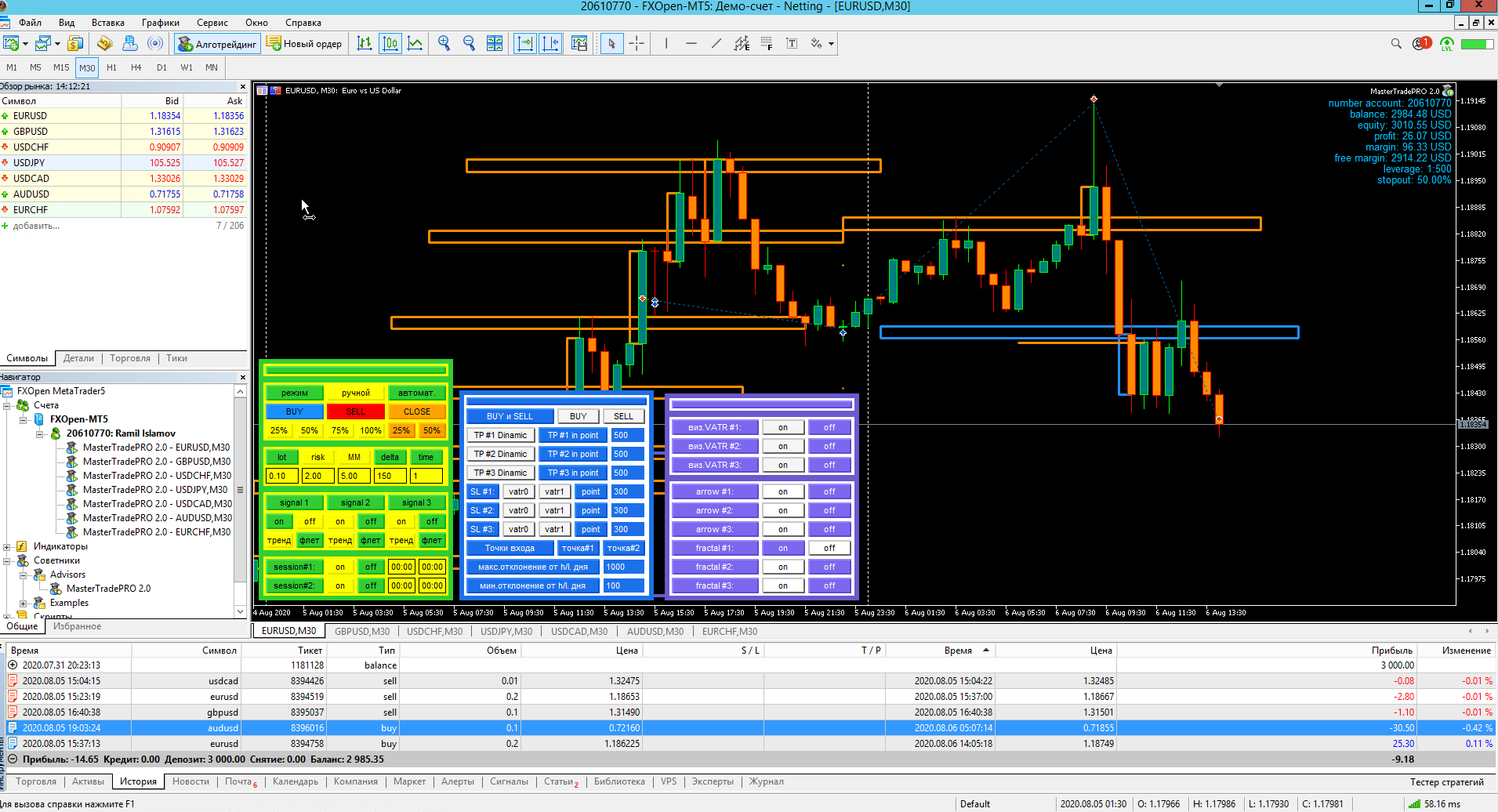
Task: Open the search magnifier icon
Action: click(1396, 44)
